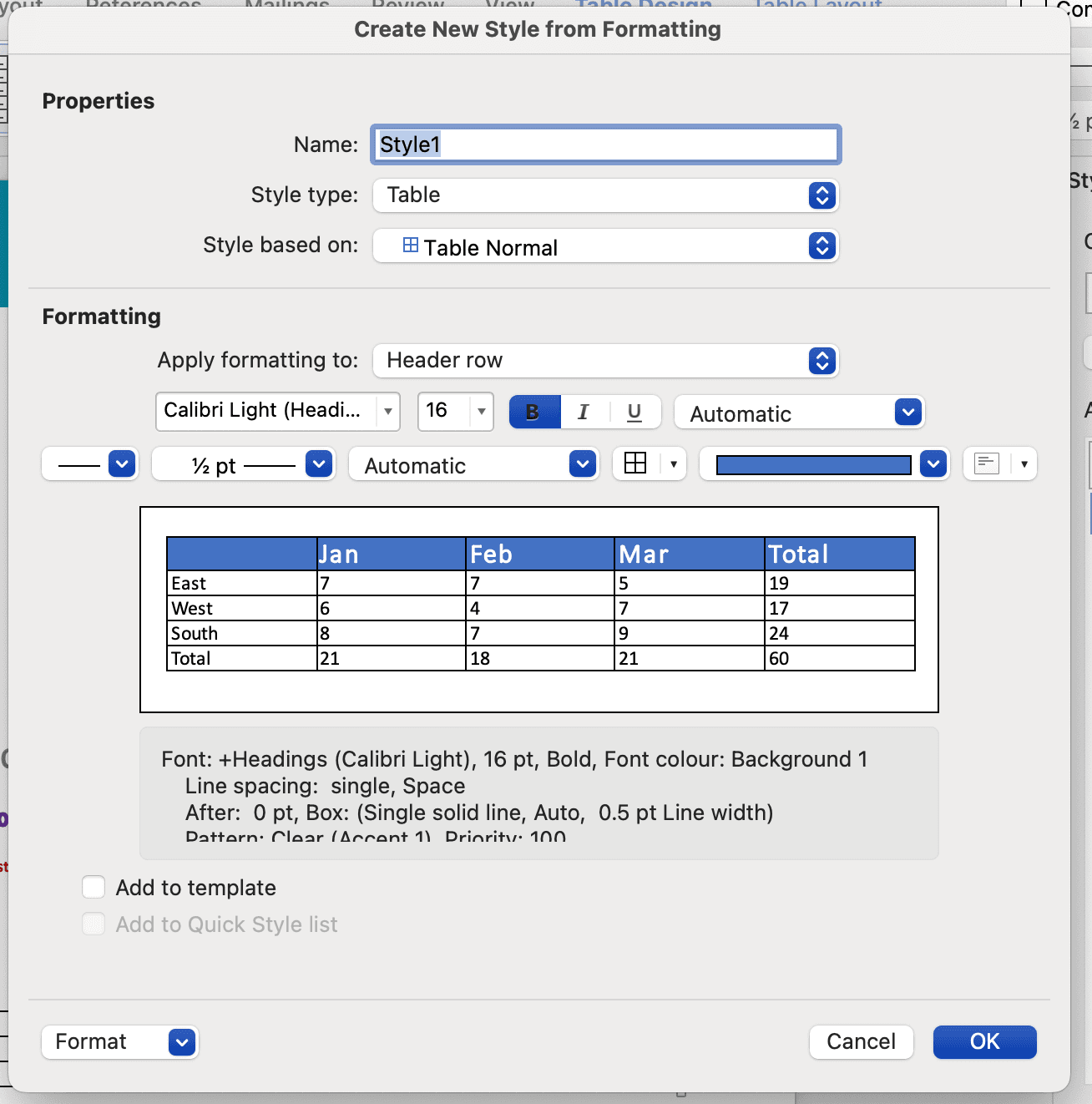Enable Add to template checkbox
1092x1104 pixels.
tap(94, 887)
